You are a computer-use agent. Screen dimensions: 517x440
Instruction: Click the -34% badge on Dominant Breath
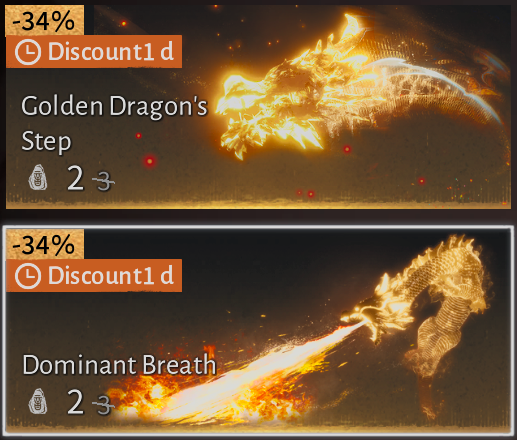tap(45, 245)
